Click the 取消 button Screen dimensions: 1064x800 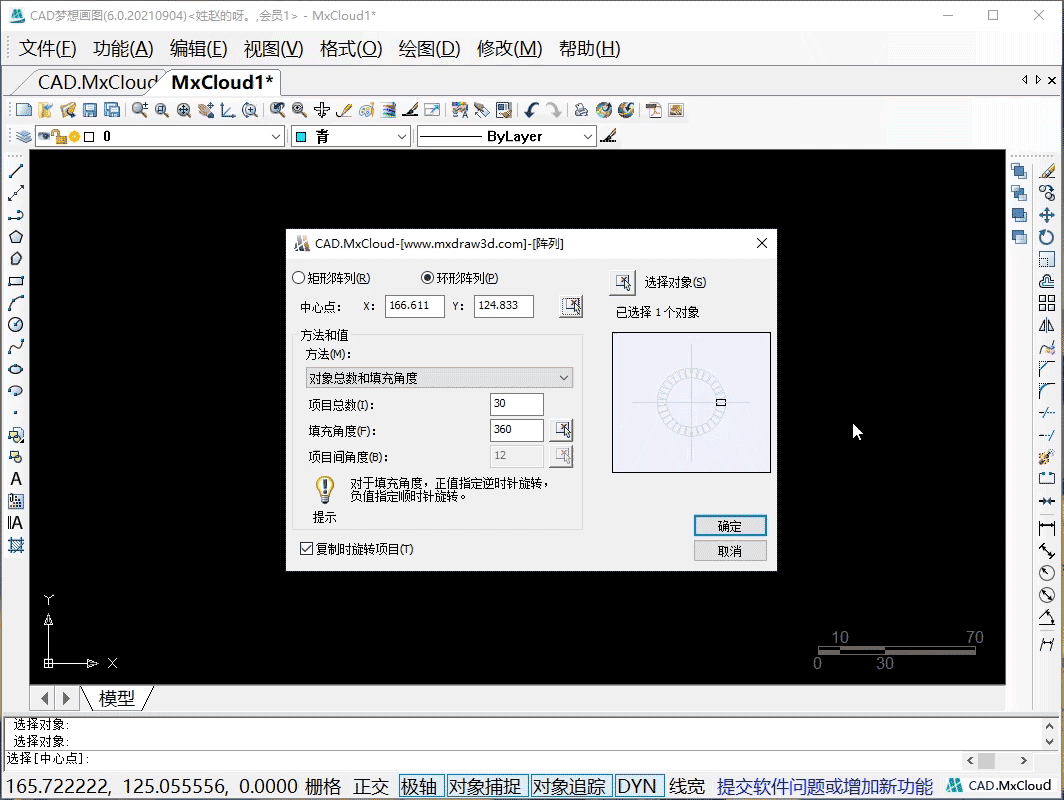pyautogui.click(x=730, y=551)
